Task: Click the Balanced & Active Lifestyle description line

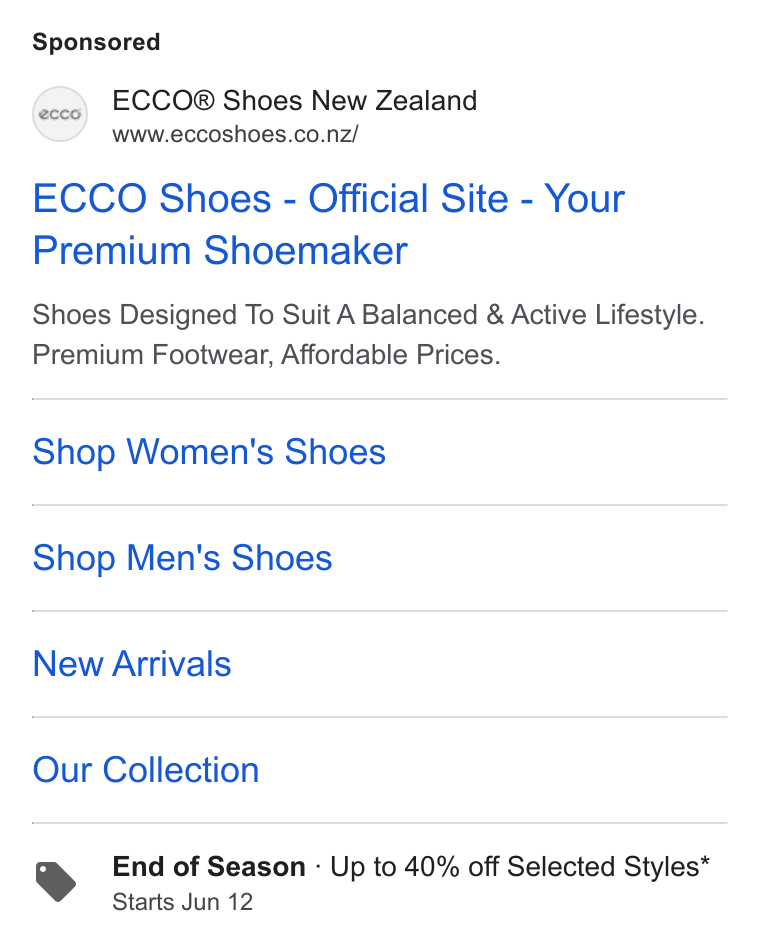Action: point(368,315)
